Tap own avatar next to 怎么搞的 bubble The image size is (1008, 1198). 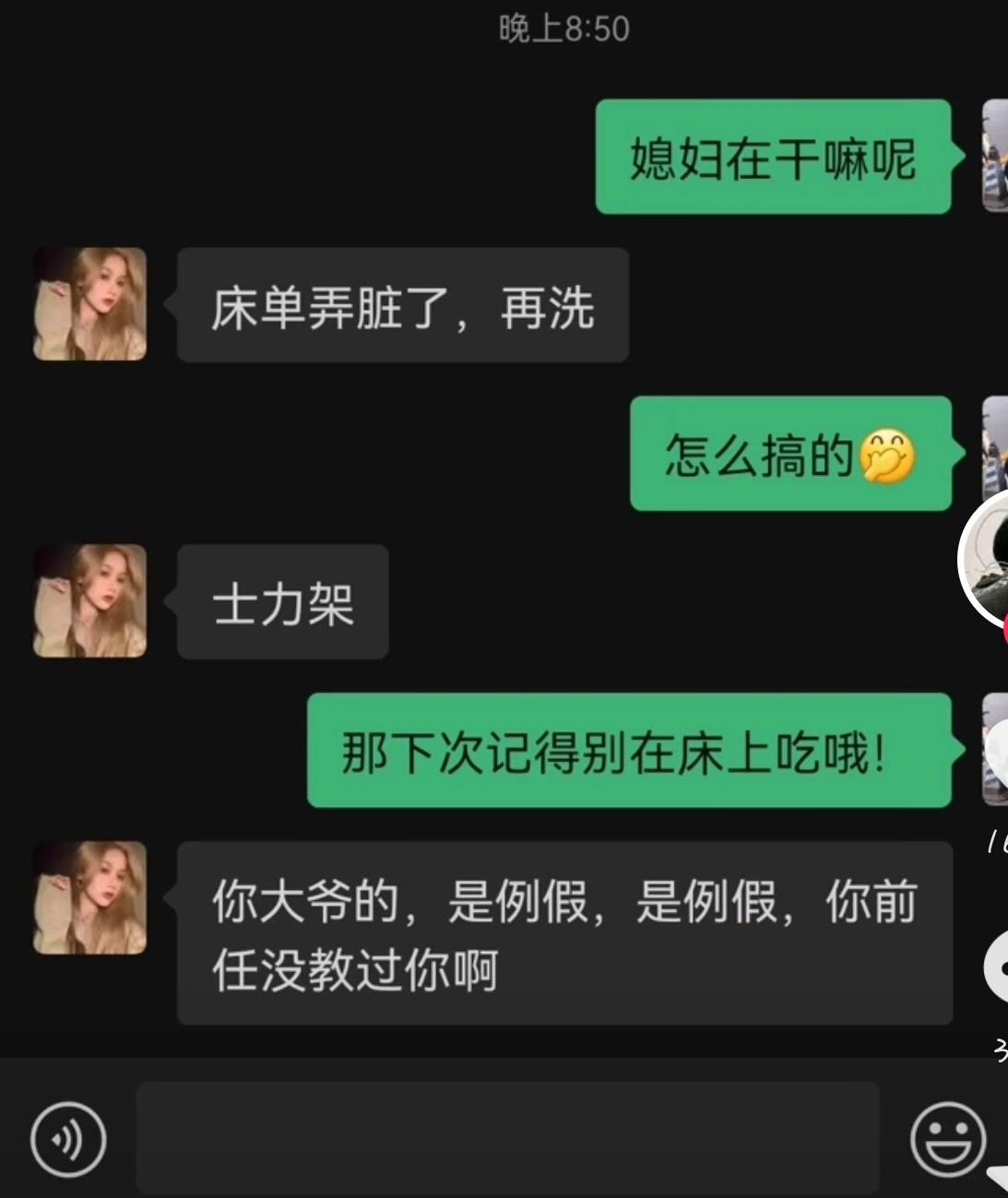click(x=995, y=443)
